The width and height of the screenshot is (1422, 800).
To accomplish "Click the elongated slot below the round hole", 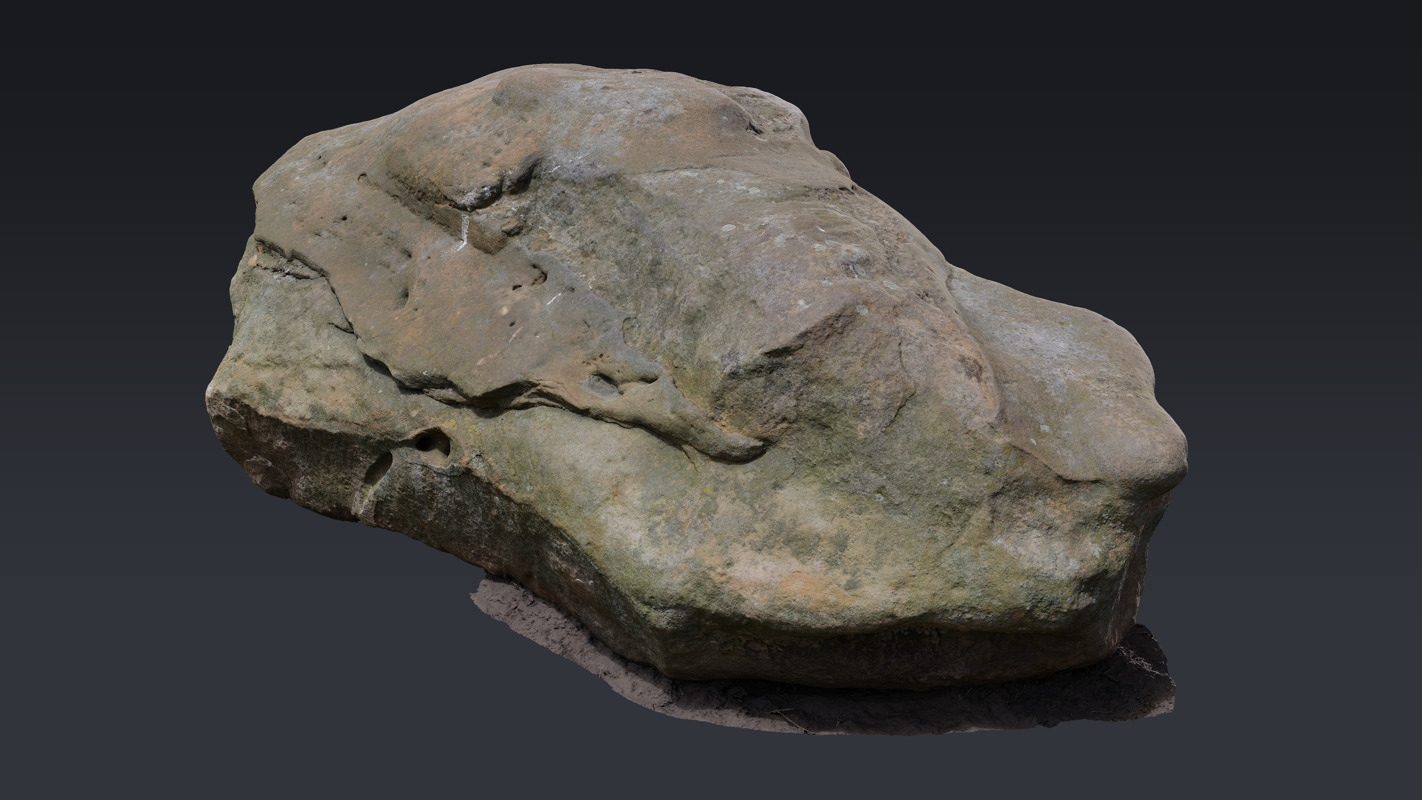I will 378,468.
